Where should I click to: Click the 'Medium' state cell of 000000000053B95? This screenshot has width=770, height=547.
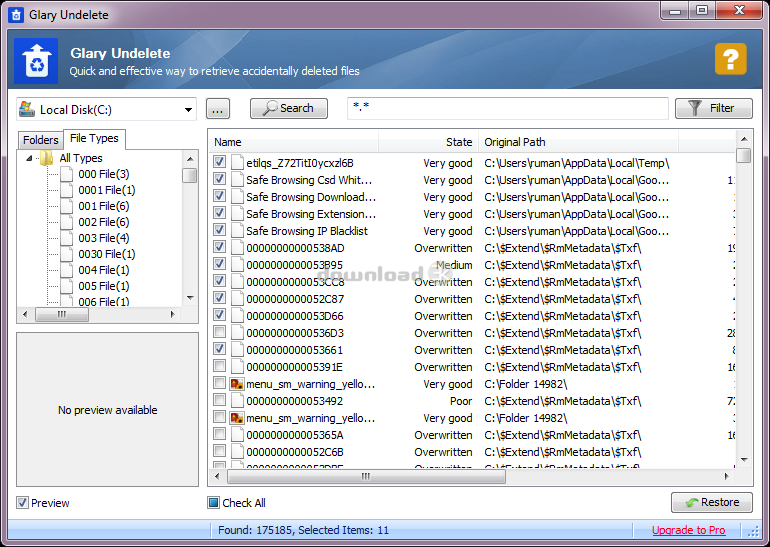pos(454,265)
